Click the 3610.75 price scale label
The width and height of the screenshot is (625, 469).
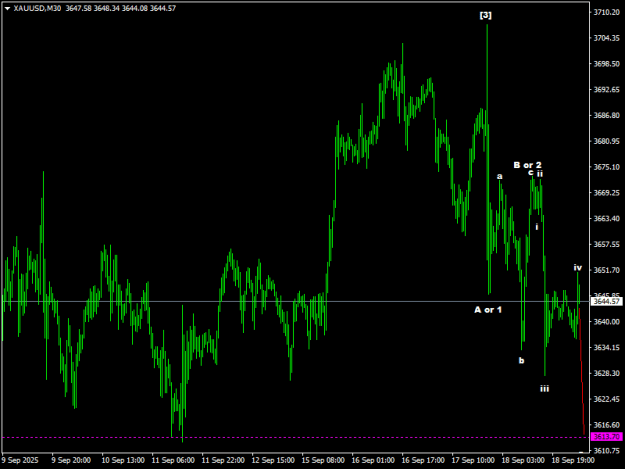point(607,451)
